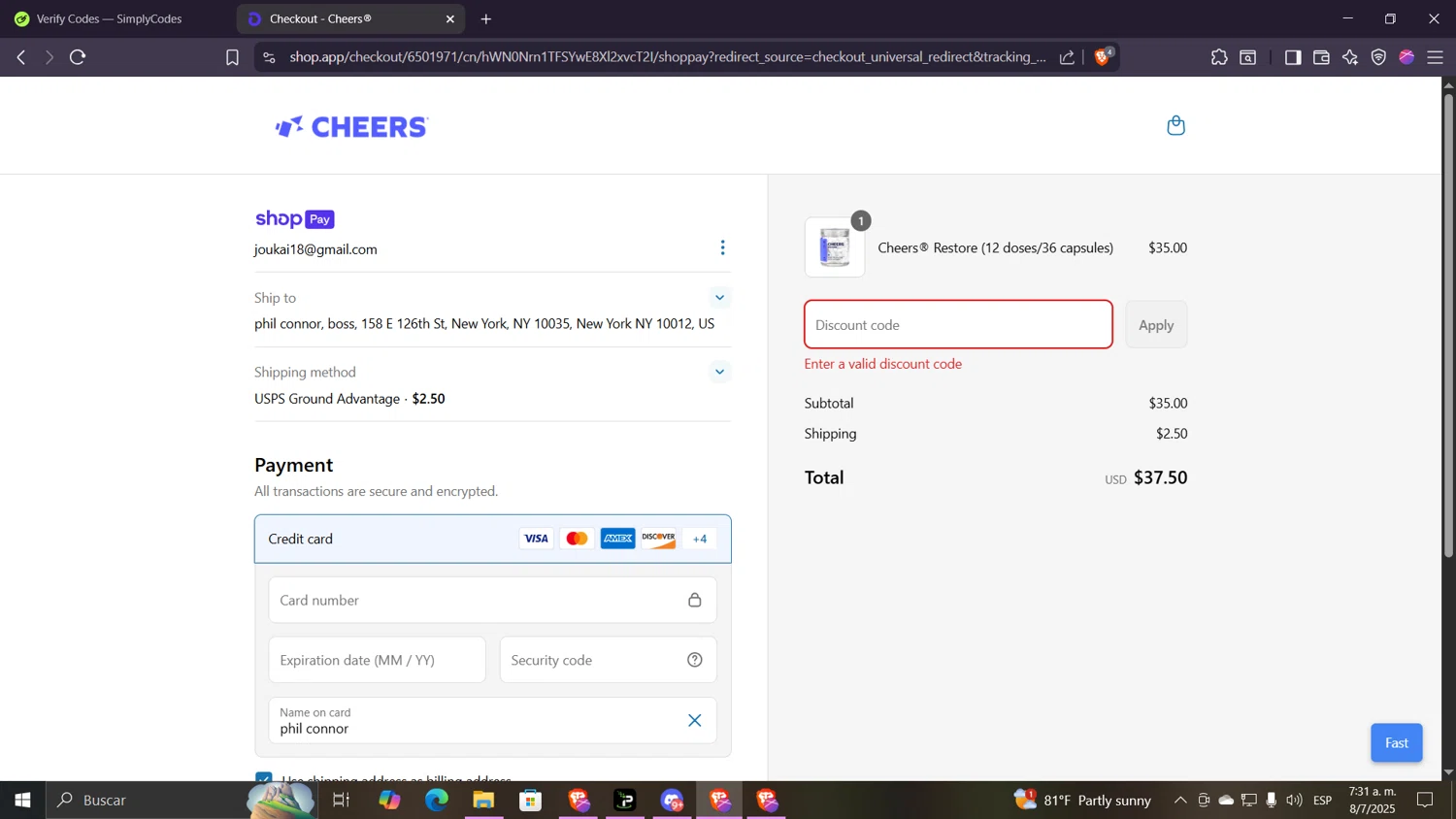This screenshot has width=1456, height=819.
Task: Show more accepted cards (+4)
Action: [x=700, y=539]
